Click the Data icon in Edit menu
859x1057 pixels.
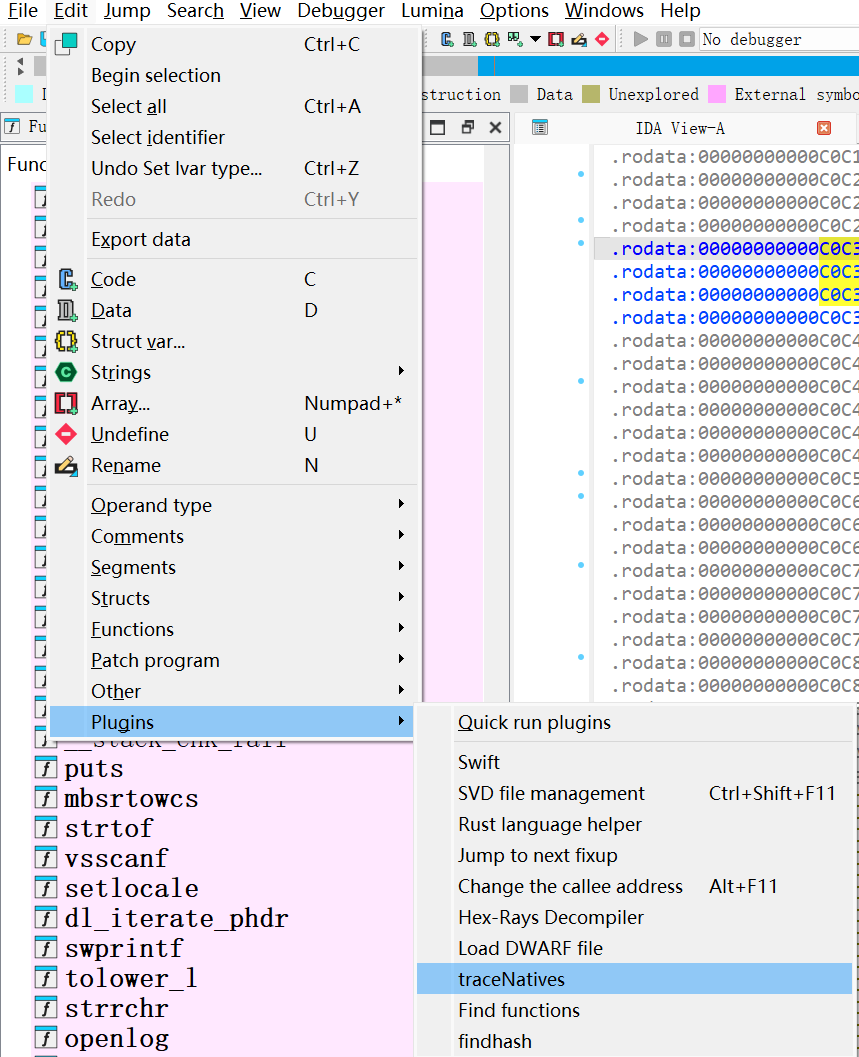tap(67, 310)
